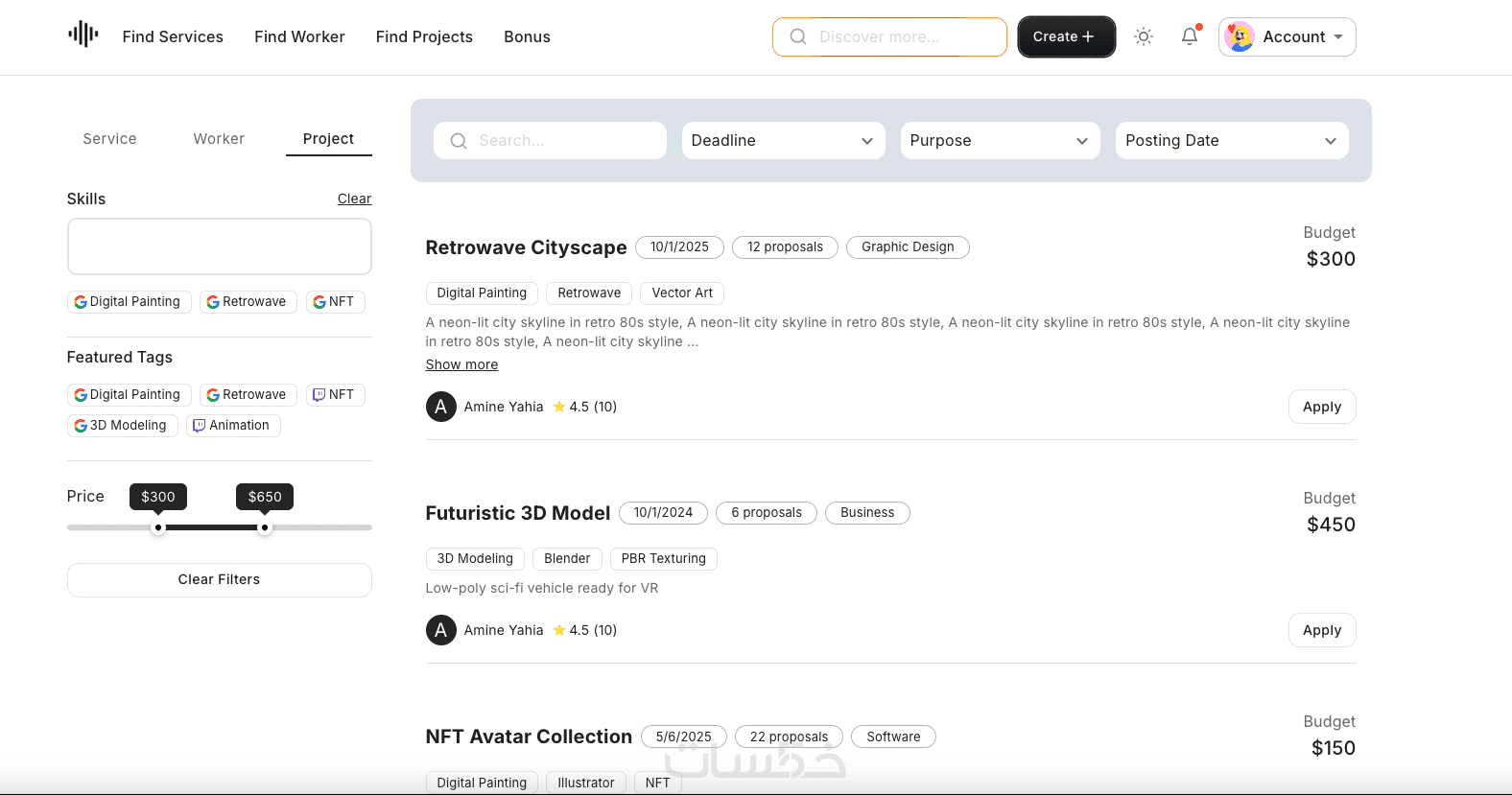Click the Skills input box
The width and height of the screenshot is (1512, 795).
coord(219,246)
